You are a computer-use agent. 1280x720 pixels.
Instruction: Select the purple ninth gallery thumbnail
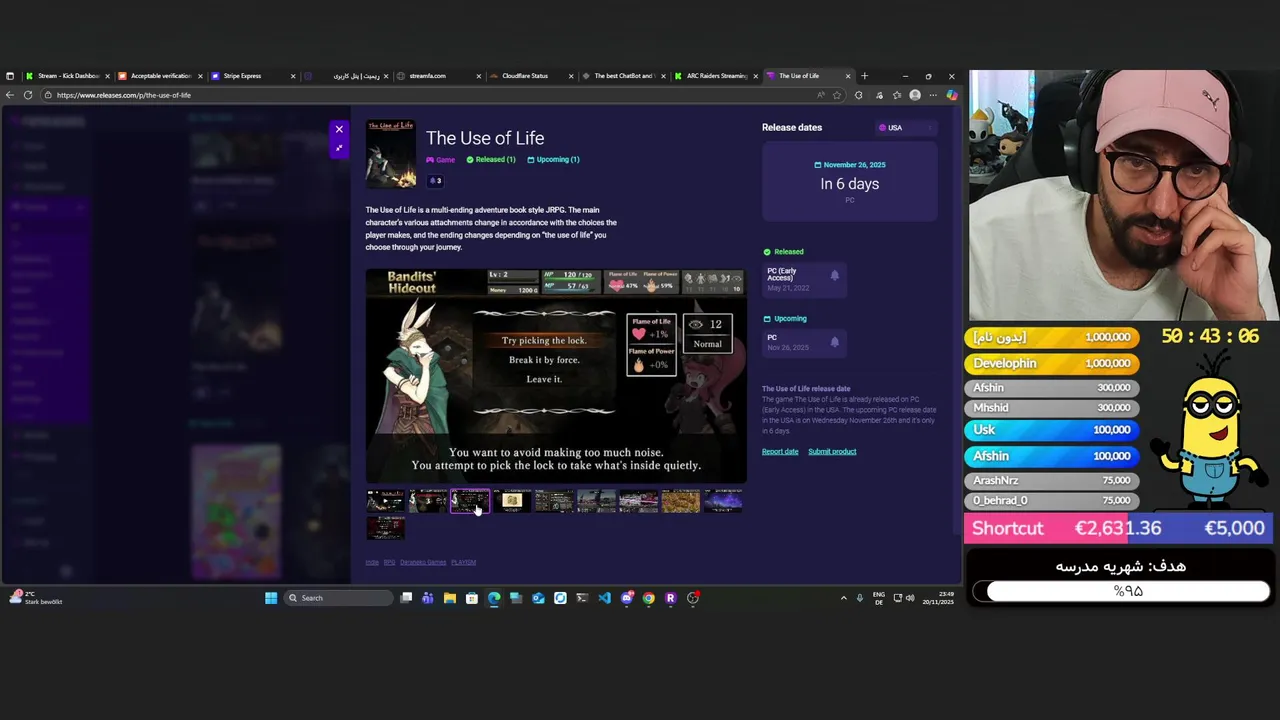pos(723,501)
